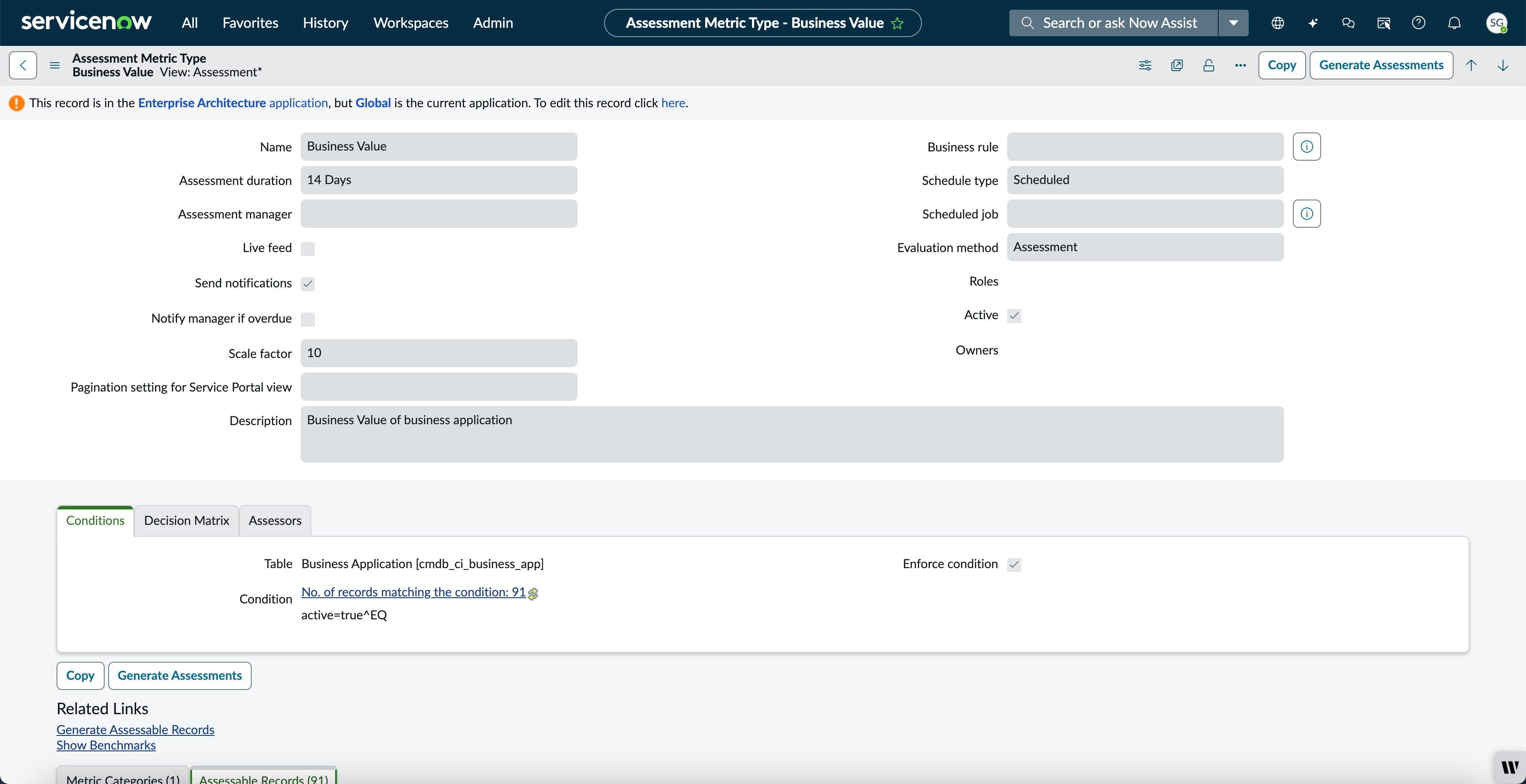The height and width of the screenshot is (784, 1526).
Task: Click into the Description text area
Action: click(792, 434)
